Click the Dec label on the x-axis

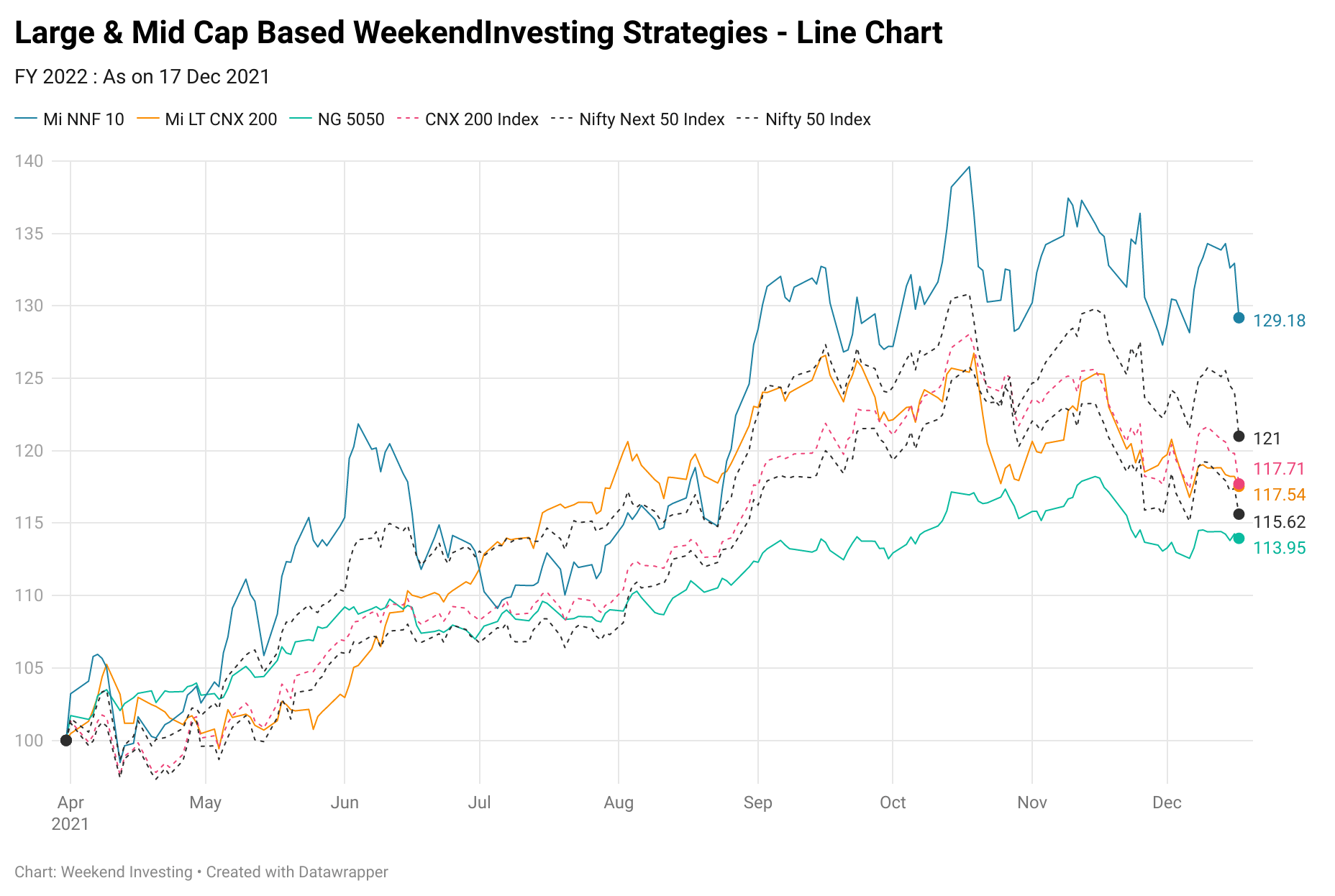coord(1167,803)
